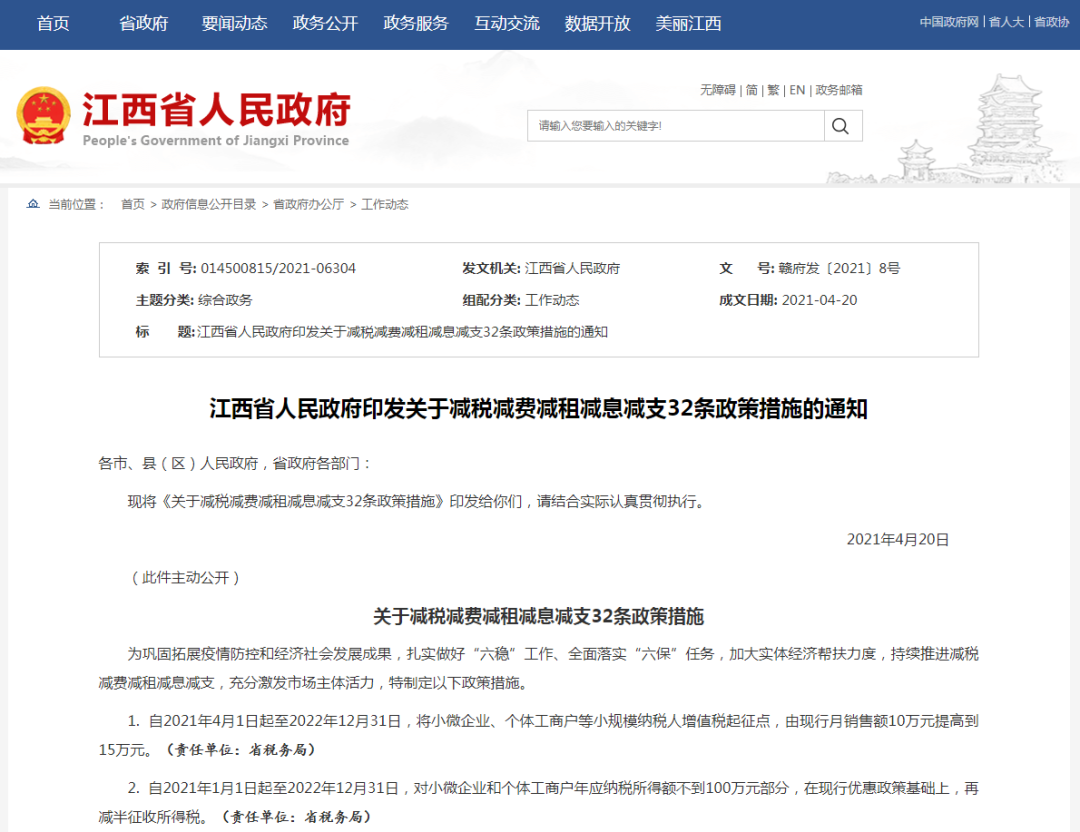Go to 政务服务
The height and width of the screenshot is (832, 1080).
click(x=415, y=23)
